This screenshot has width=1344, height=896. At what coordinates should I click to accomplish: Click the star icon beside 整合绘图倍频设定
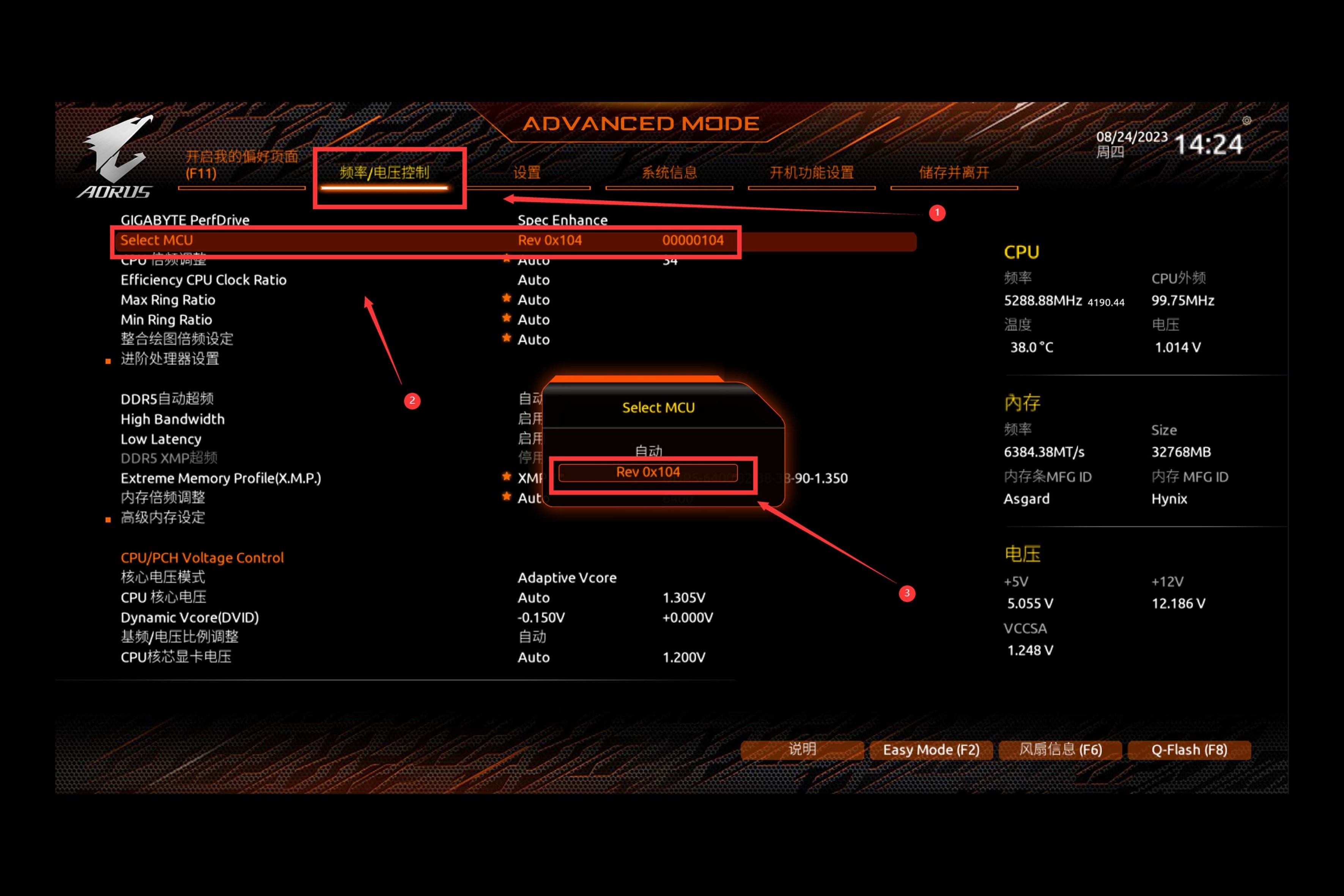pos(506,338)
